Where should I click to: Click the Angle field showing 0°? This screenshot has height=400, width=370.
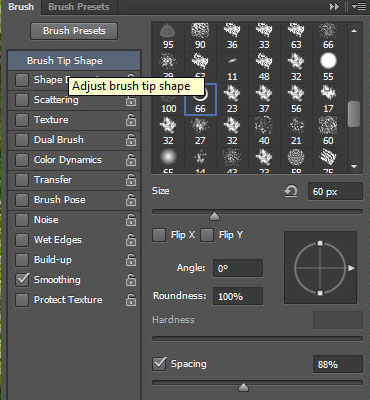pos(238,268)
